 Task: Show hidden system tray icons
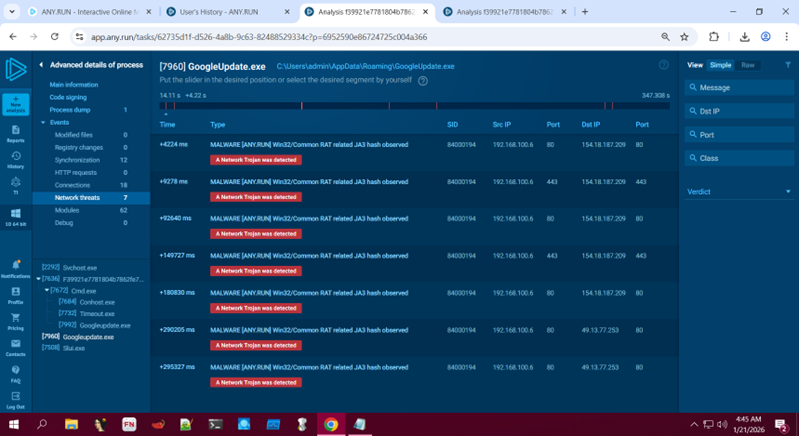pos(694,424)
